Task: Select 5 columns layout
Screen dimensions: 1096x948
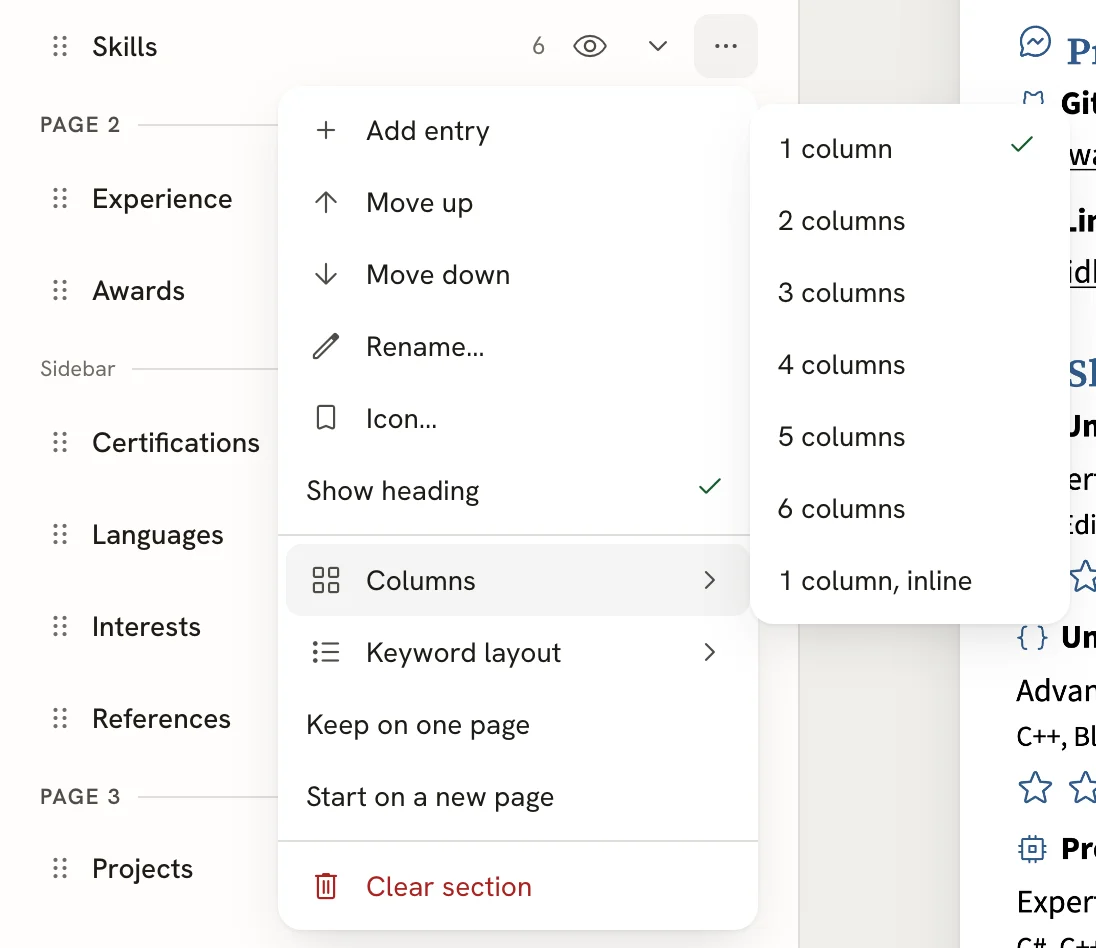Action: click(910, 437)
